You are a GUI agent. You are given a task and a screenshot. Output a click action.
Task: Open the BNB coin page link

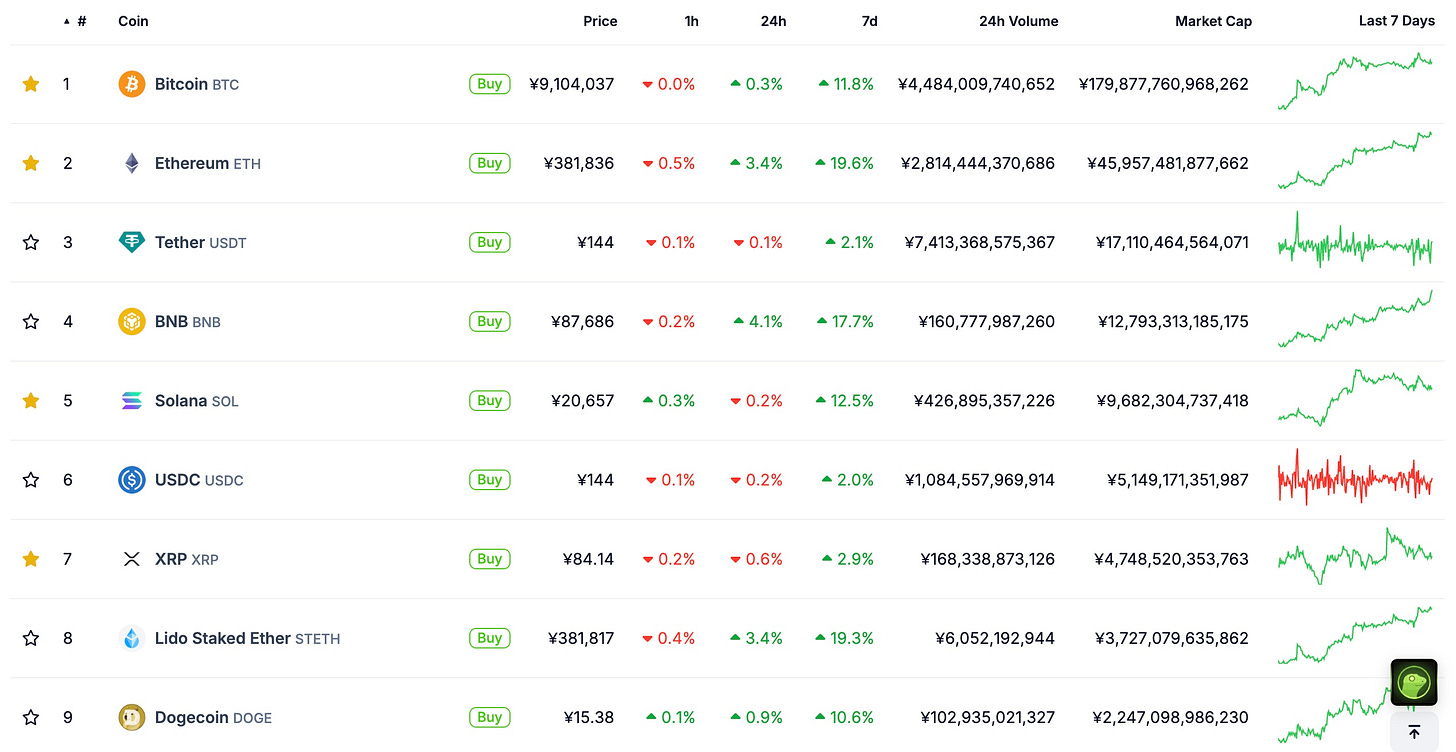pos(188,321)
